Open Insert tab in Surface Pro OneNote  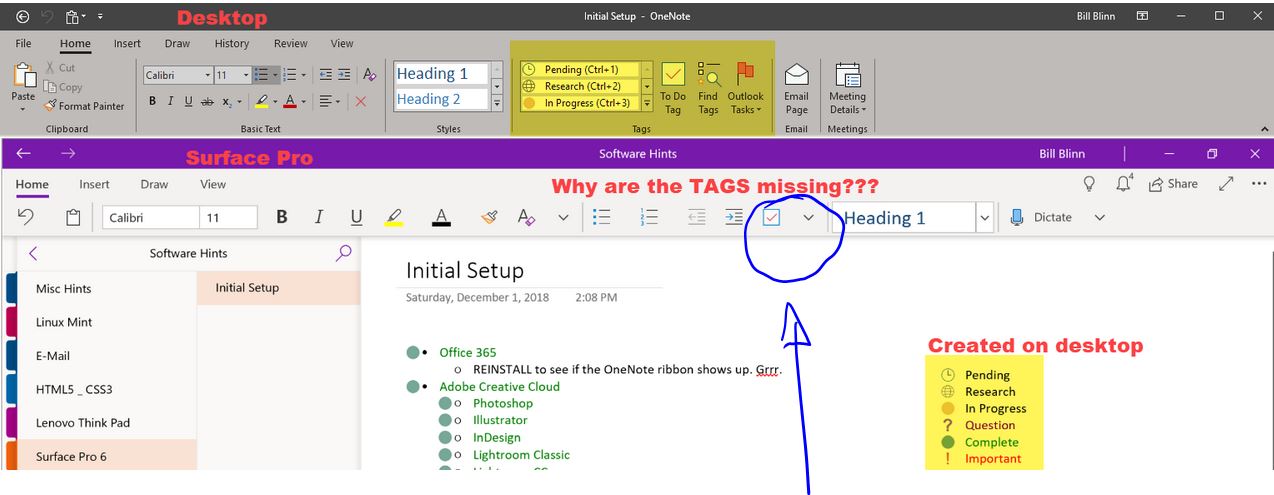pos(95,184)
